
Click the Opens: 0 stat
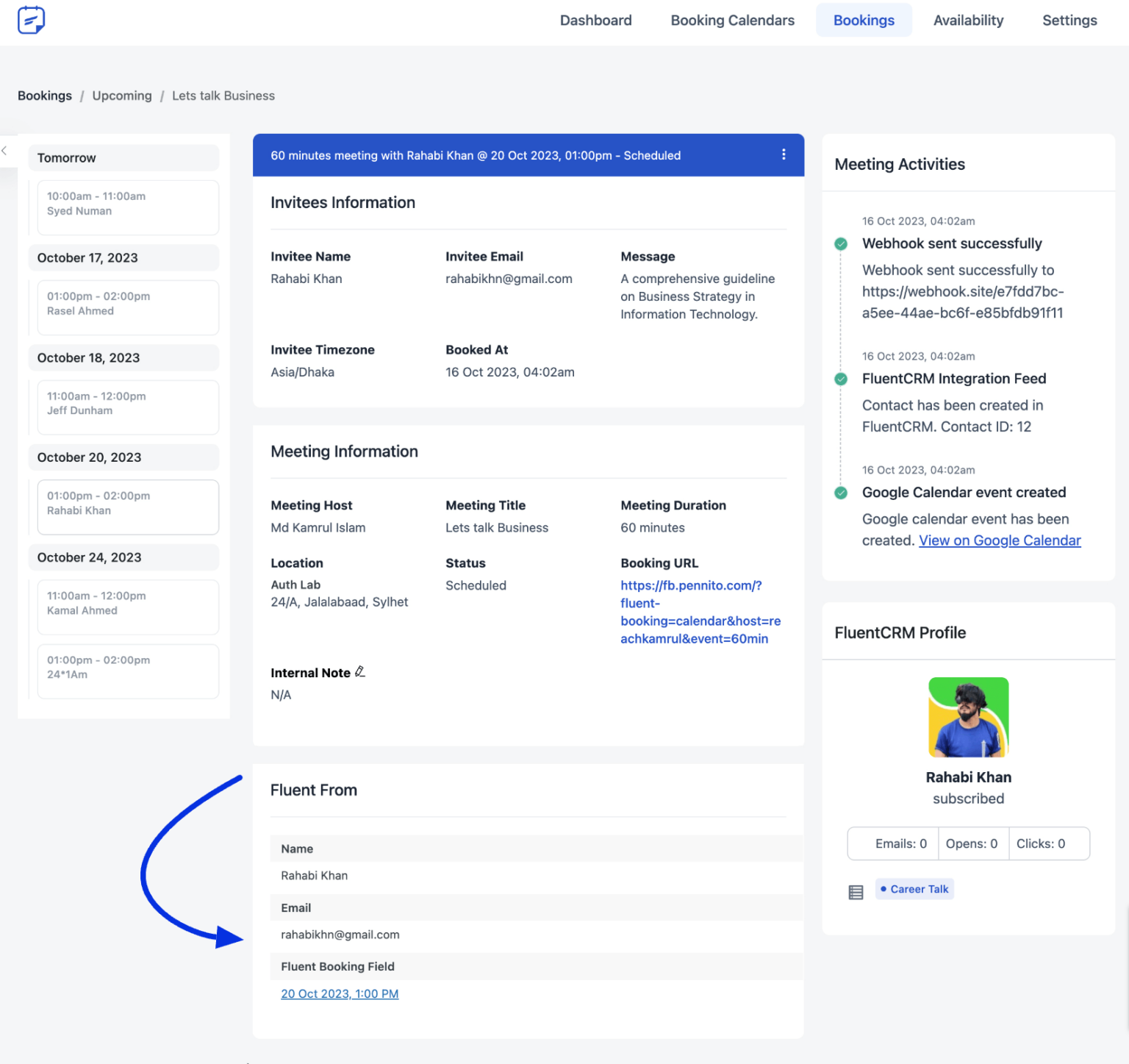coord(973,843)
